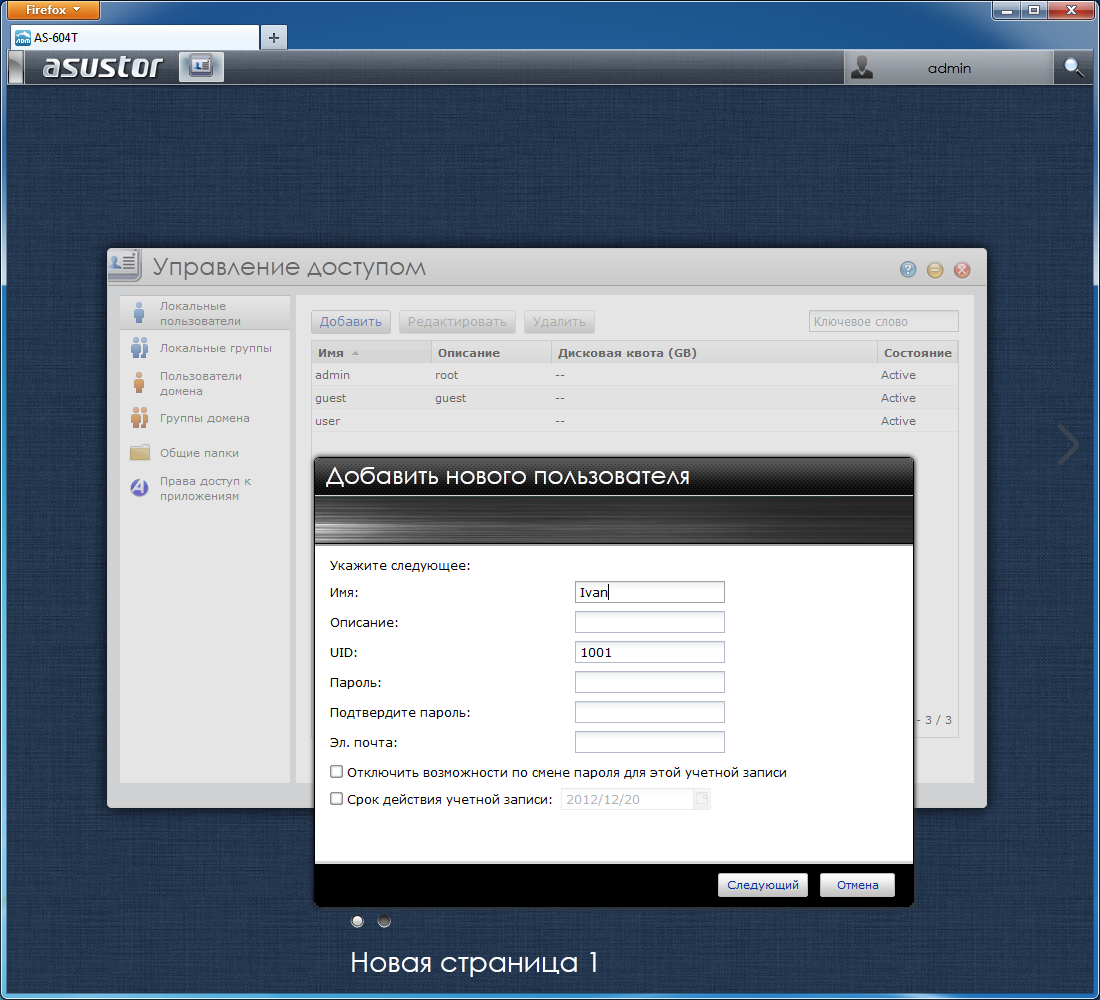
Task: Sort by Имя column header
Action: tap(371, 353)
